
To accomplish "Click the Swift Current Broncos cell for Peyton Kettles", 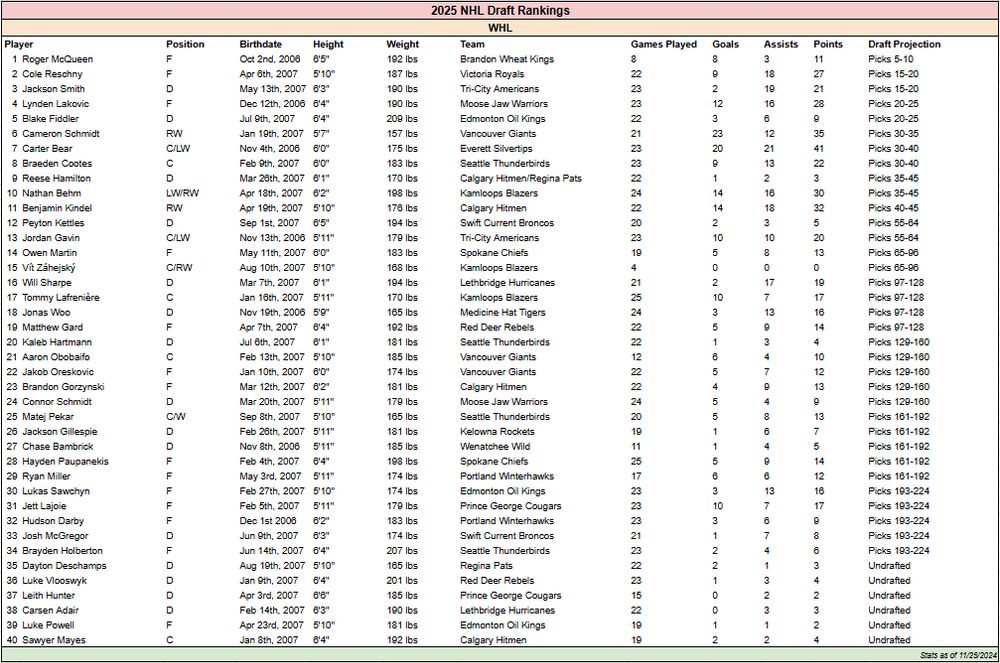I will [507, 223].
